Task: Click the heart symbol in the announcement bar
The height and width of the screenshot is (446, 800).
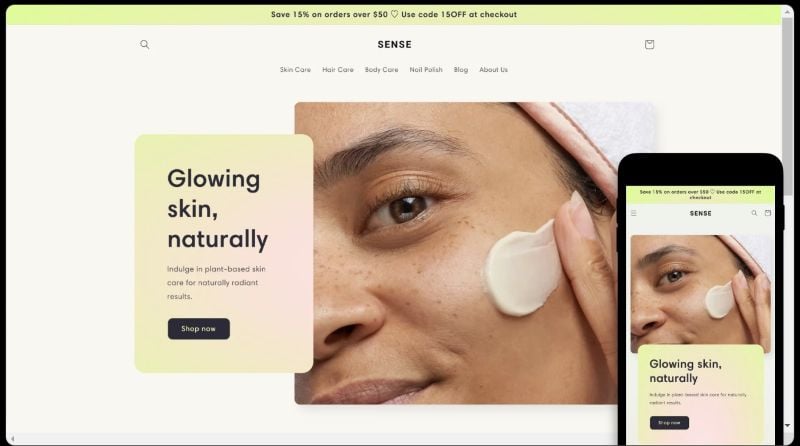Action: [394, 14]
